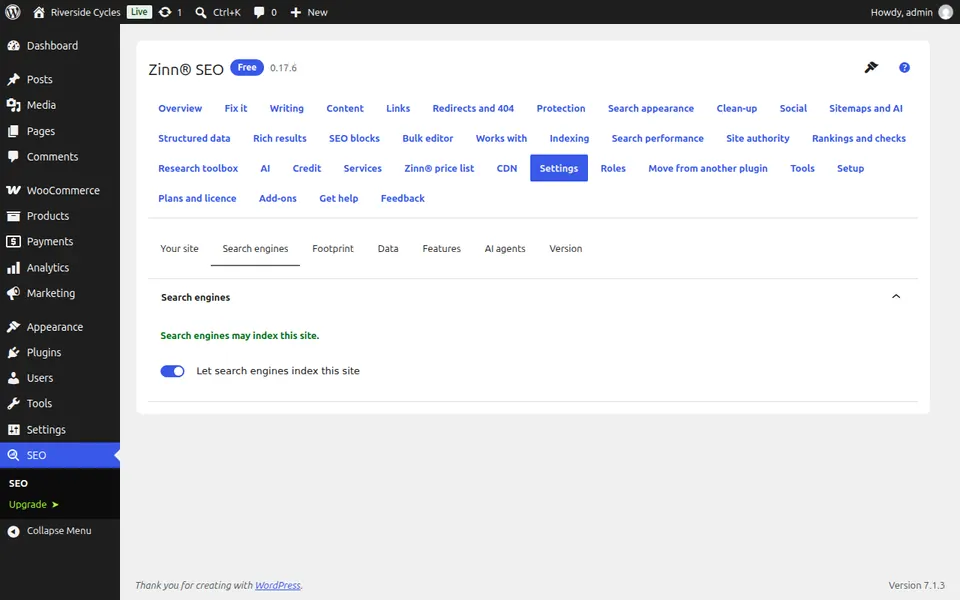The width and height of the screenshot is (960, 600).
Task: Open the Features tab
Action: pyautogui.click(x=441, y=249)
